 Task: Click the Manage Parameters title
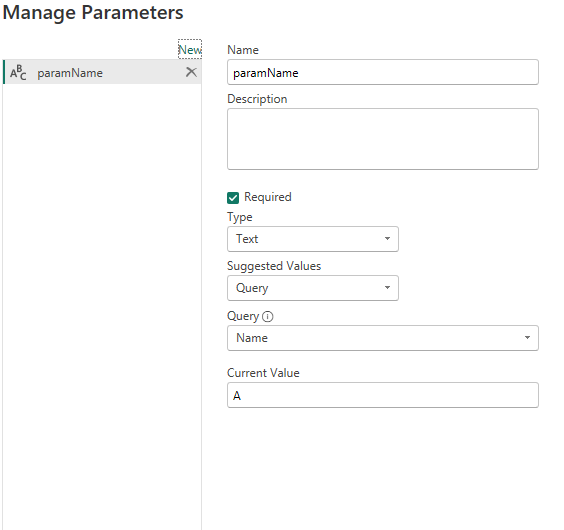[x=93, y=13]
